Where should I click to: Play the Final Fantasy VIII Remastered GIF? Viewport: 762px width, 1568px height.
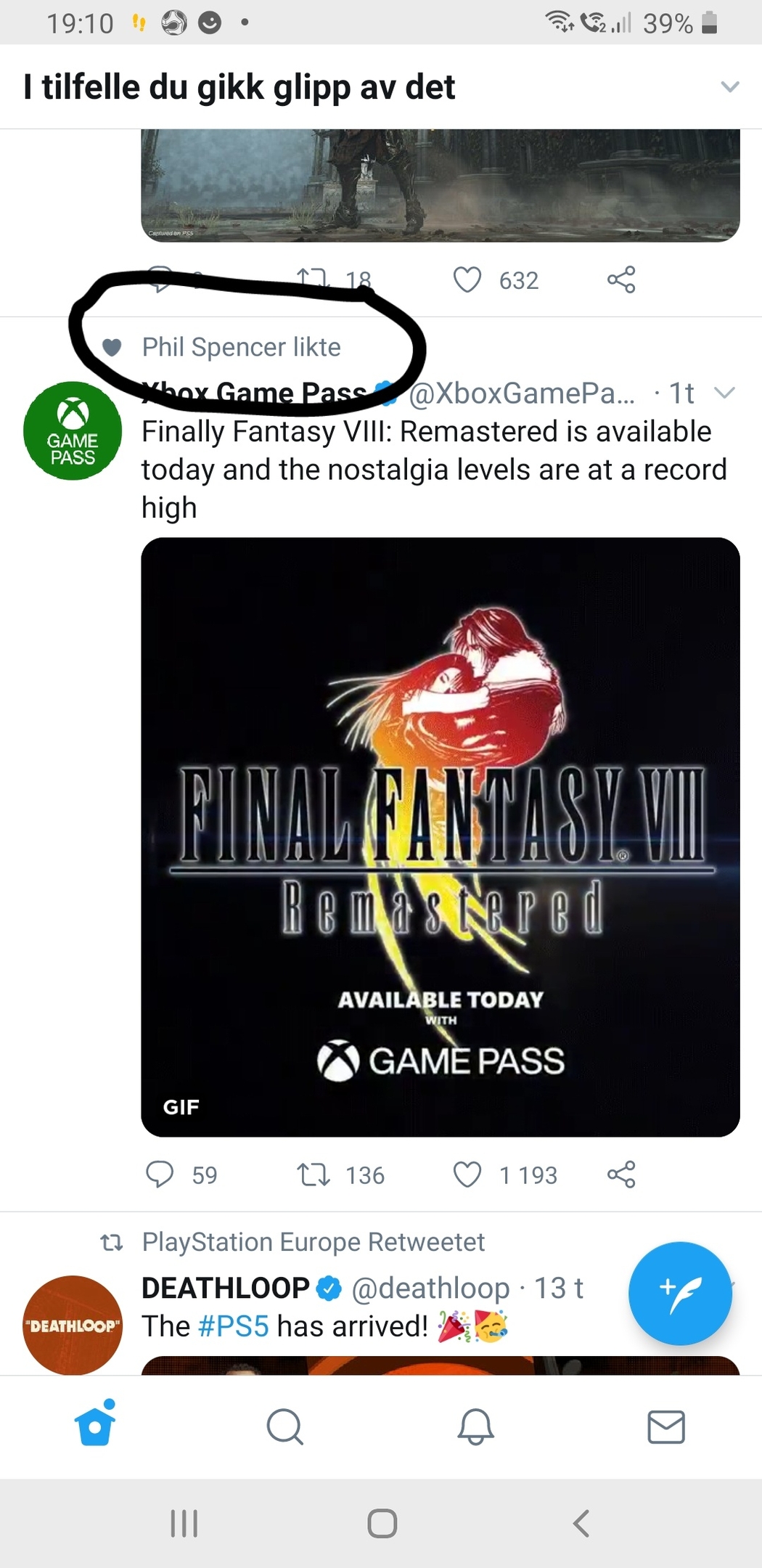tap(441, 837)
